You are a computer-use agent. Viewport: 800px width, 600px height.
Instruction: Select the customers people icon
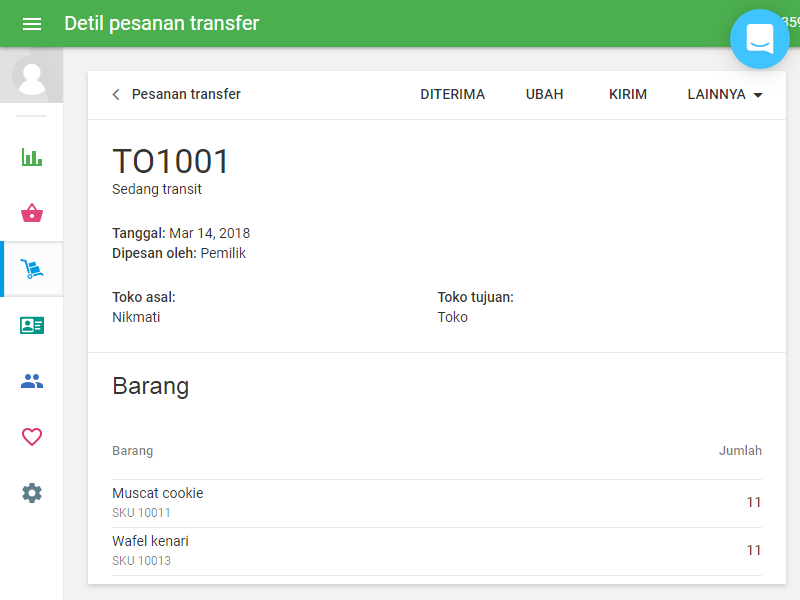tap(31, 381)
